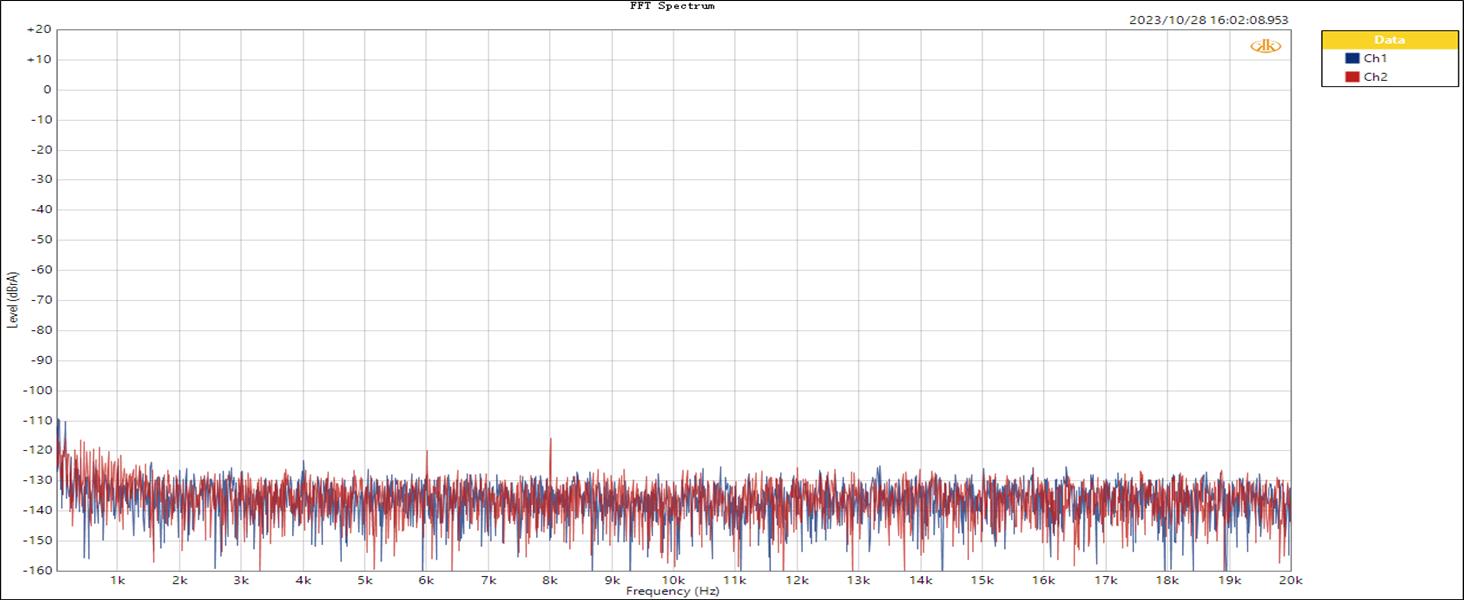Click the red peak at 6k
Image resolution: width=1464 pixels, height=600 pixels.
(x=427, y=452)
